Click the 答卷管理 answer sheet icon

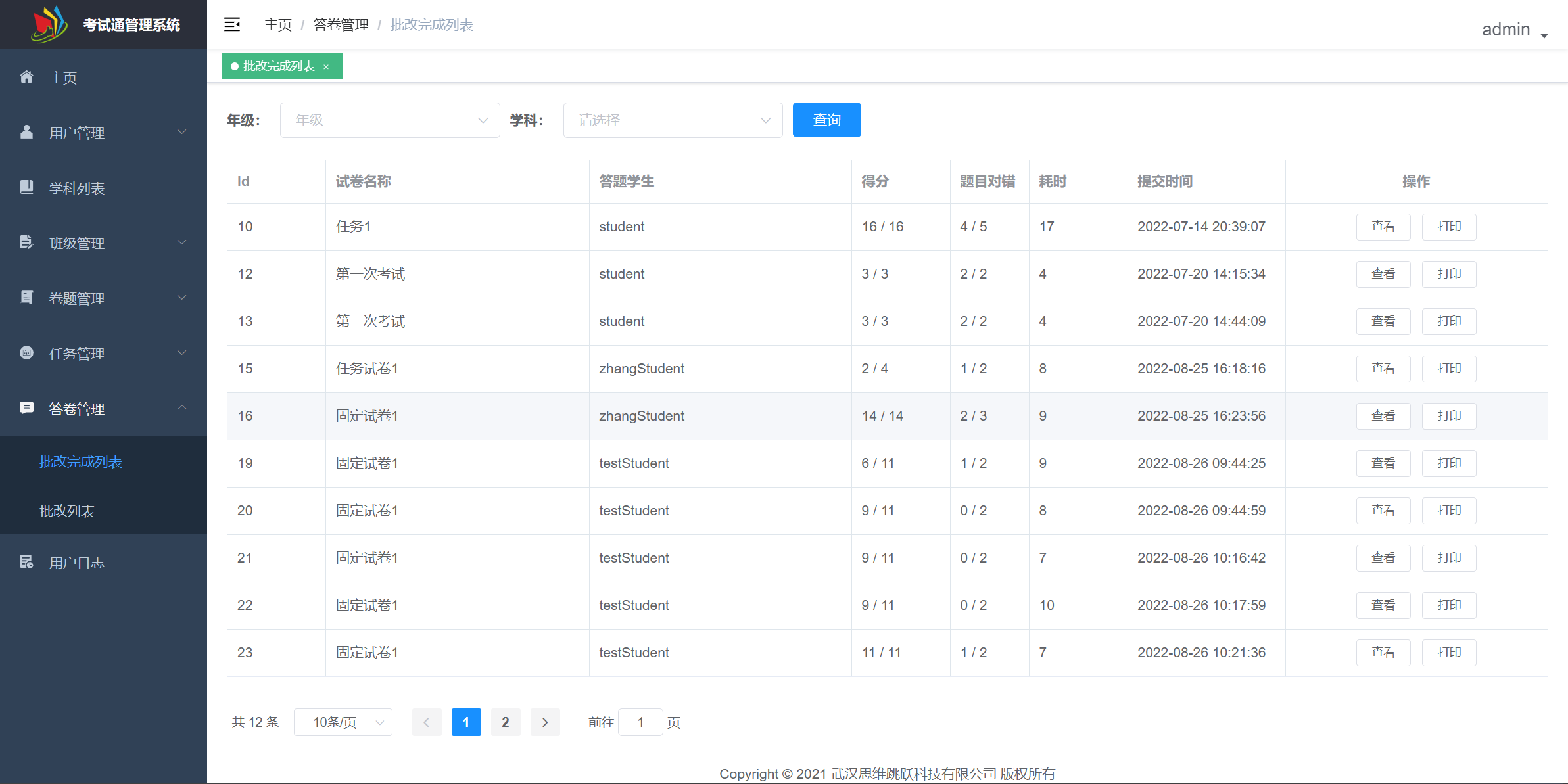coord(26,408)
